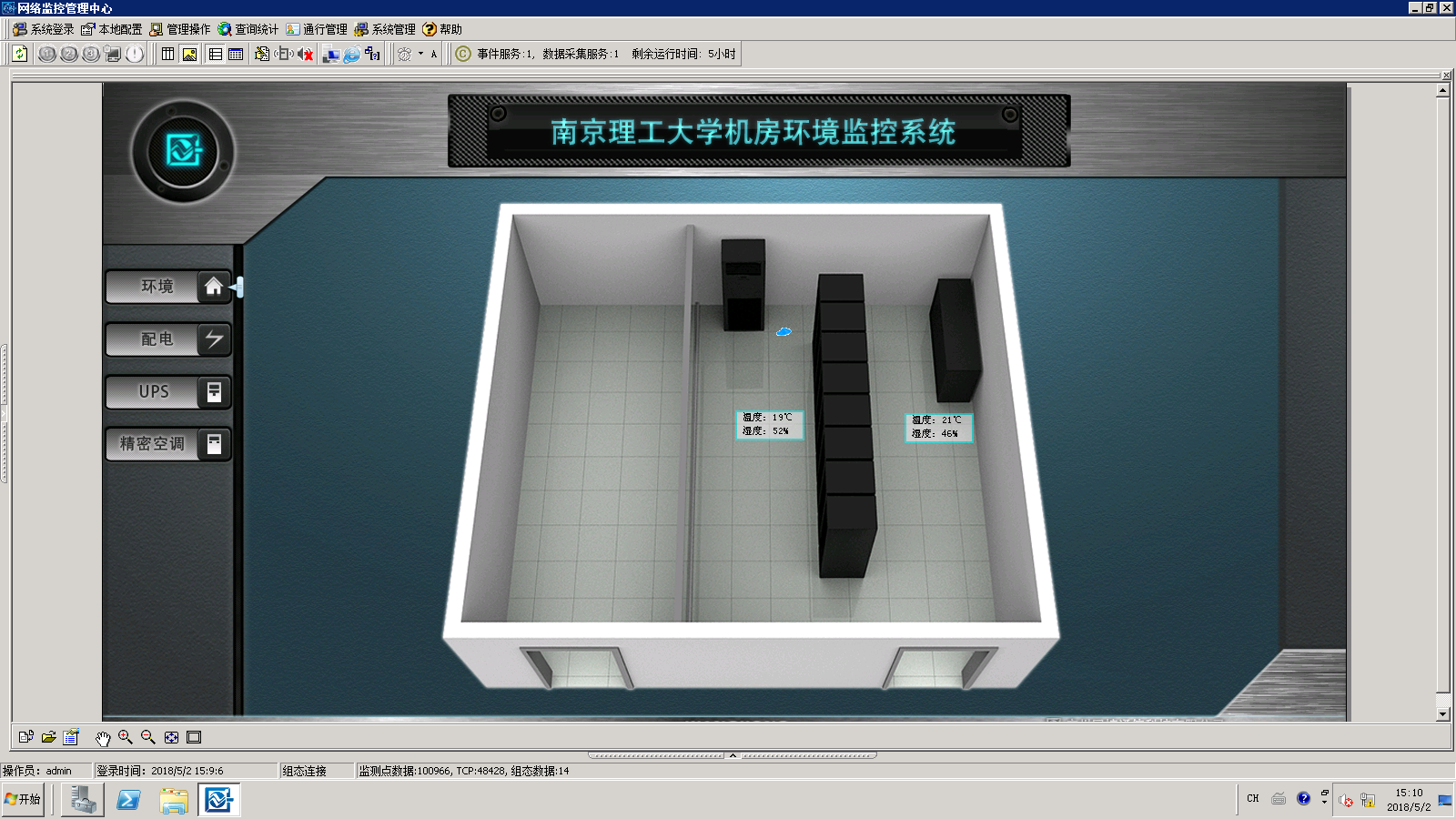Image resolution: width=1456 pixels, height=819 pixels.
Task: Click the clipboard properties icon in bottom toolbar
Action: click(x=71, y=737)
